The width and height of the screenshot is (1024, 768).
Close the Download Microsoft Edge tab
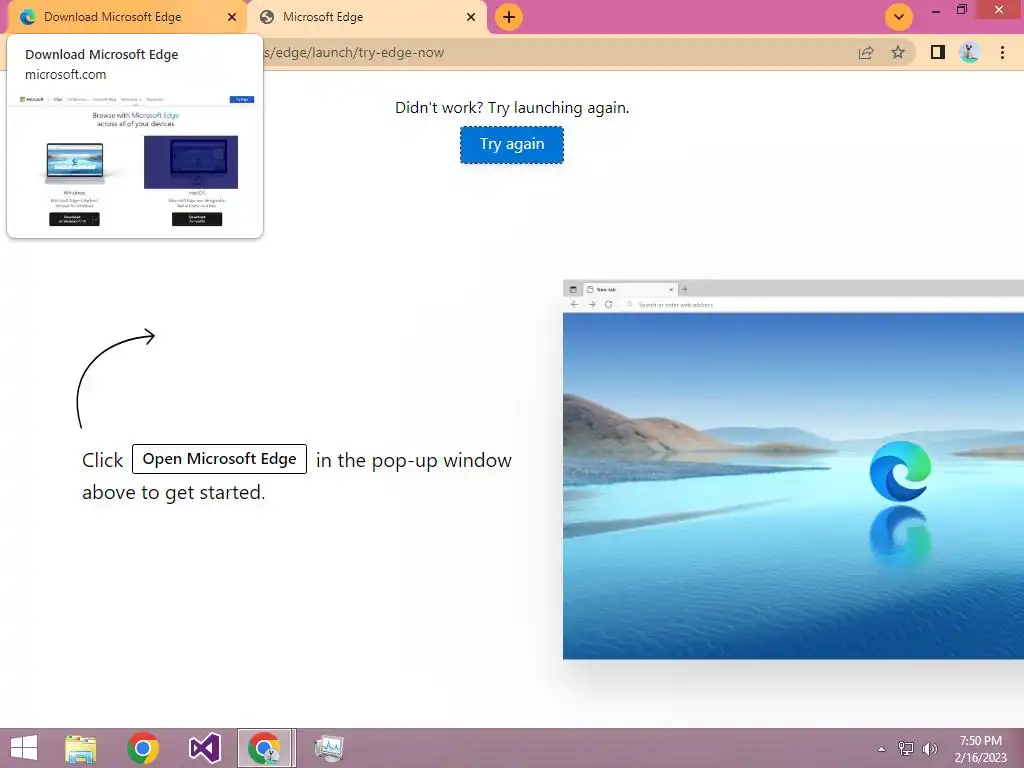click(x=232, y=17)
